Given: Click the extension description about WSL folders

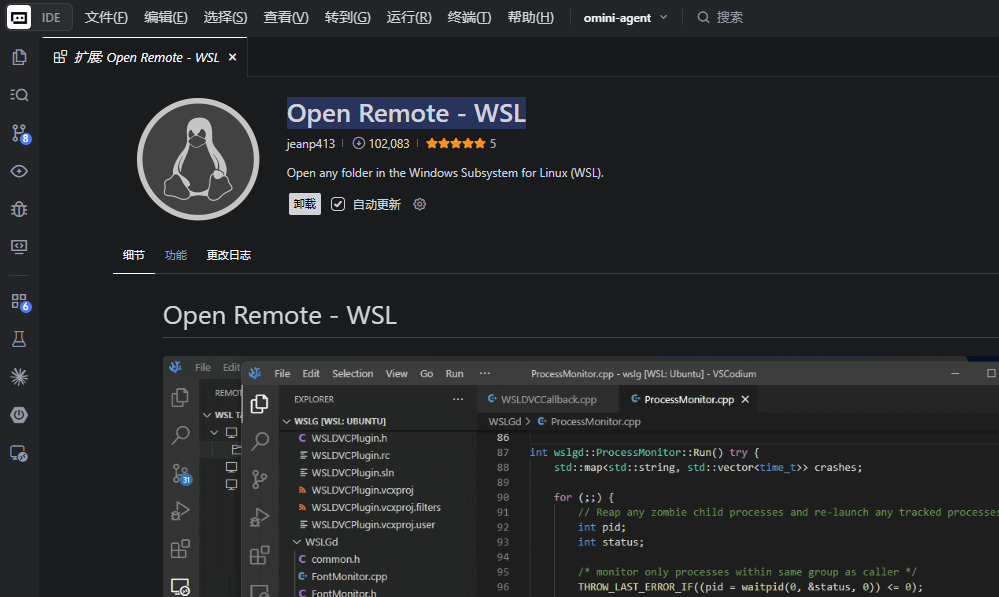Looking at the screenshot, I should (x=445, y=173).
